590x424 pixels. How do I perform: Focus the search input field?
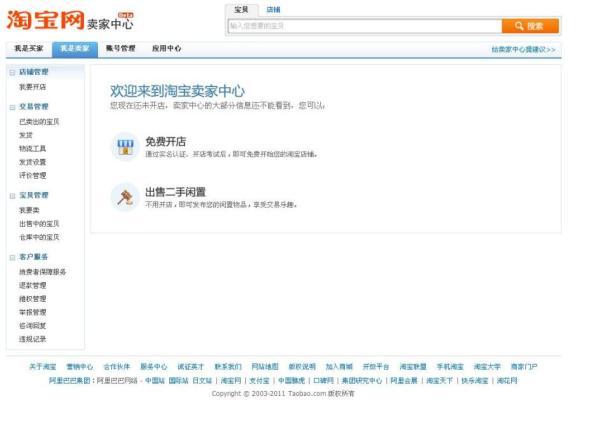pyautogui.click(x=365, y=26)
